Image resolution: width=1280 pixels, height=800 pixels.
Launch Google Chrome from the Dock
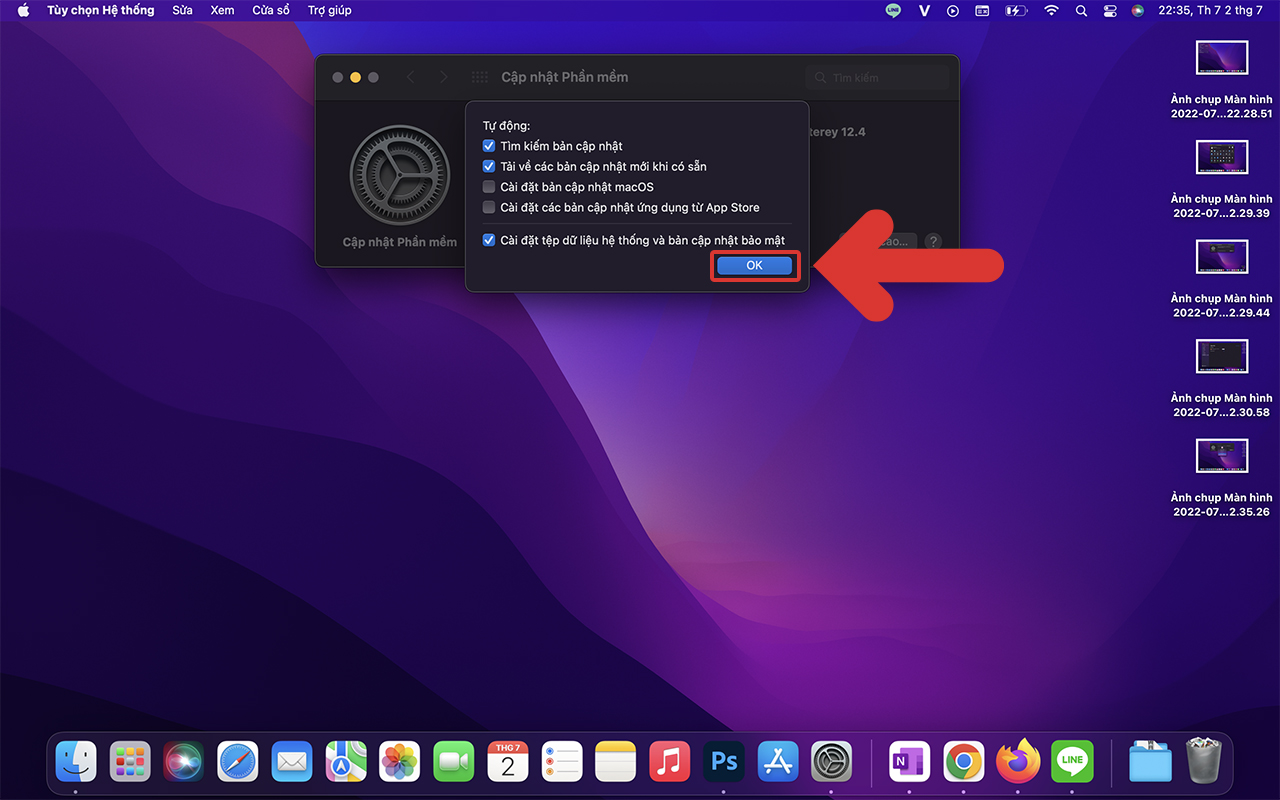964,761
